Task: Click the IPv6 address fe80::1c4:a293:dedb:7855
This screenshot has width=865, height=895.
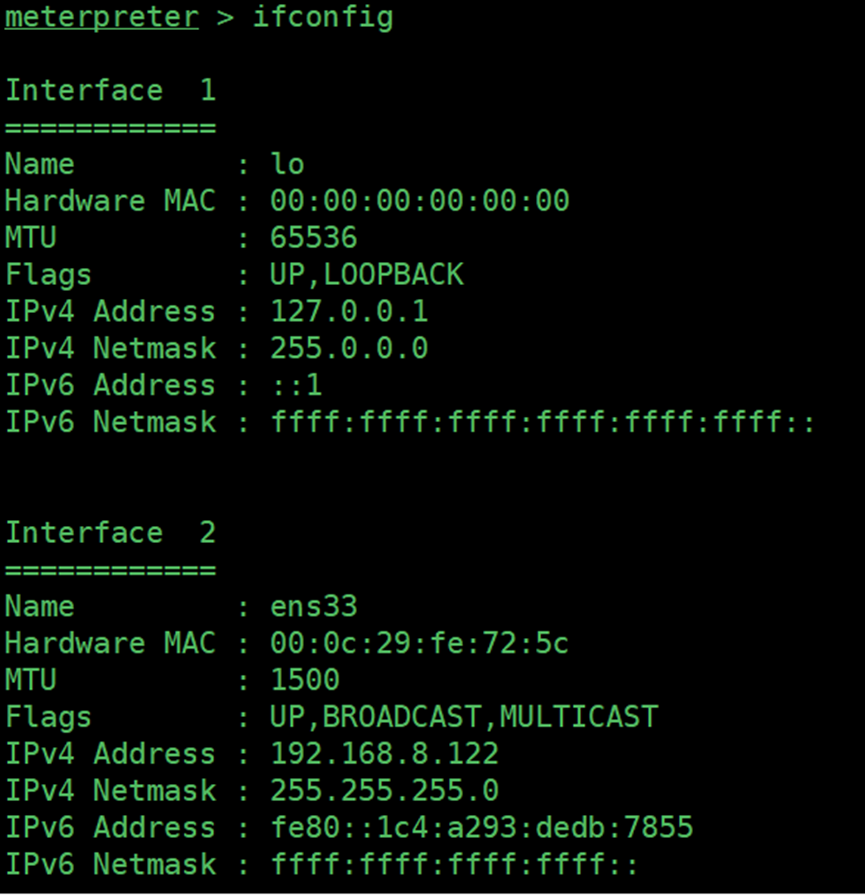Action: point(482,828)
